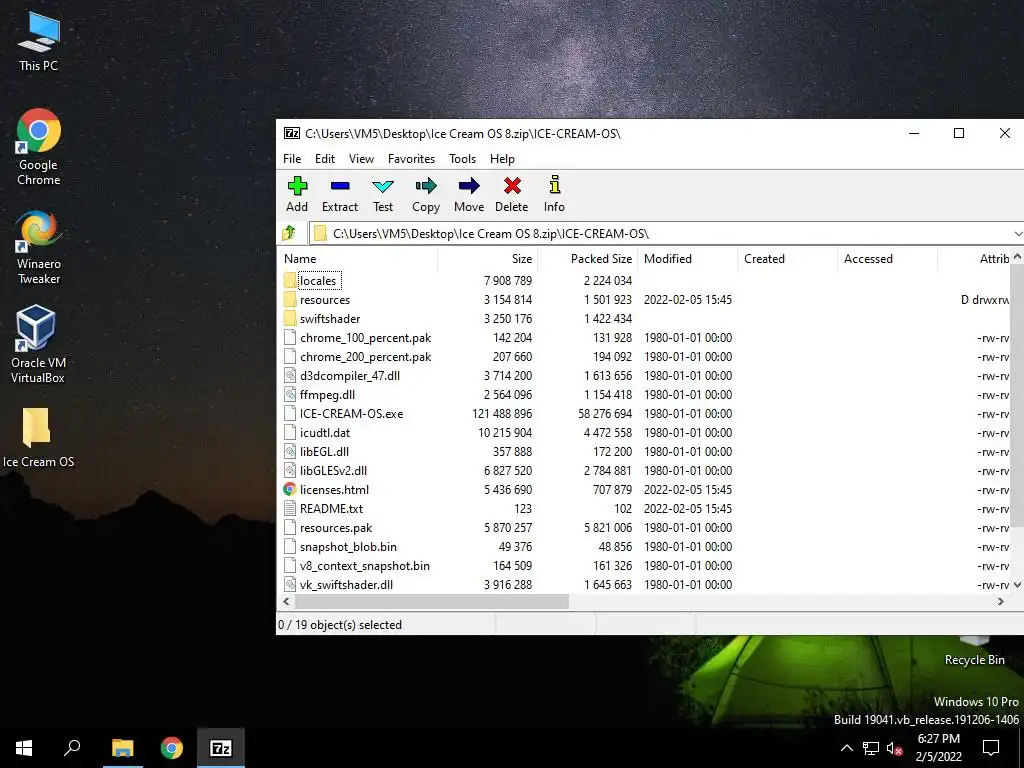Image resolution: width=1024 pixels, height=768 pixels.
Task: Select vk_swiftshader.dll file name
Action: pos(346,584)
